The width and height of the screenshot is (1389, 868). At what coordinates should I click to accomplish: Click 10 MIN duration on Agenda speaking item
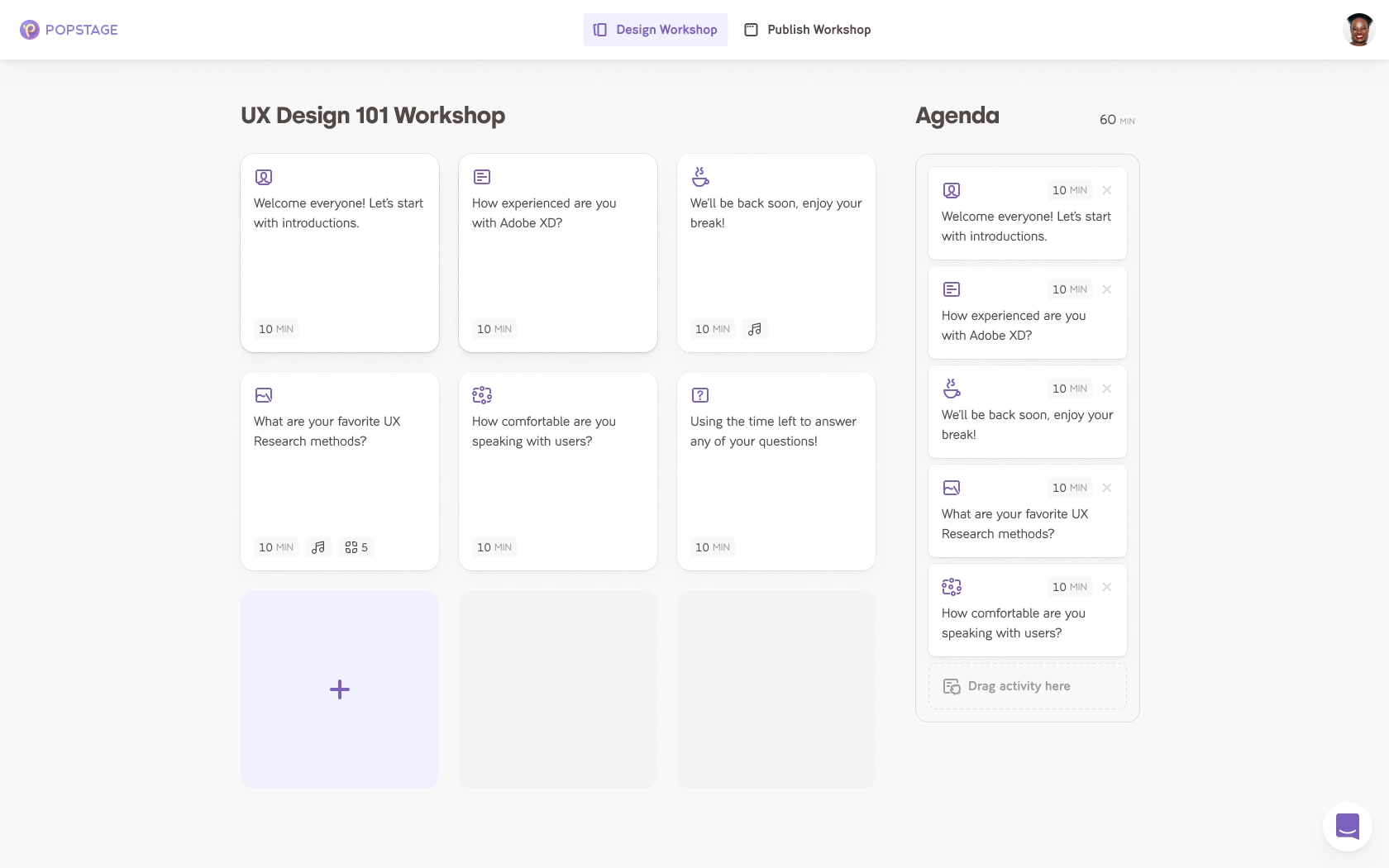pos(1069,587)
